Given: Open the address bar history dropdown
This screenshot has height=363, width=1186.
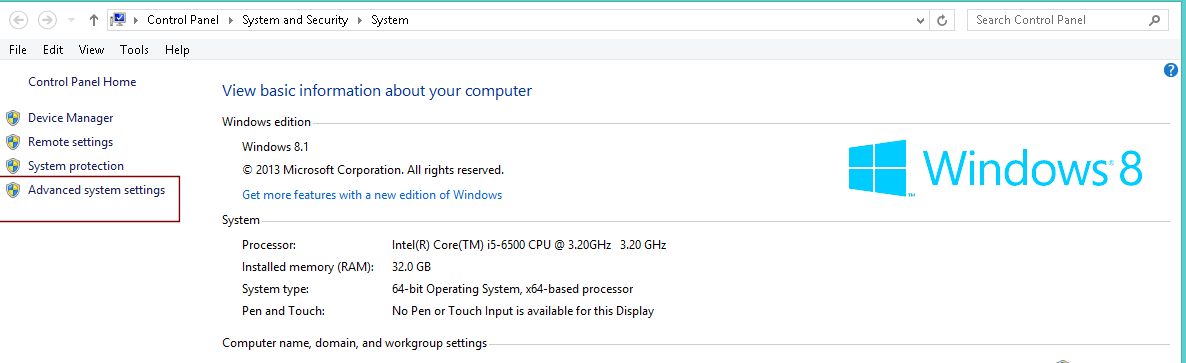Looking at the screenshot, I should [x=920, y=20].
